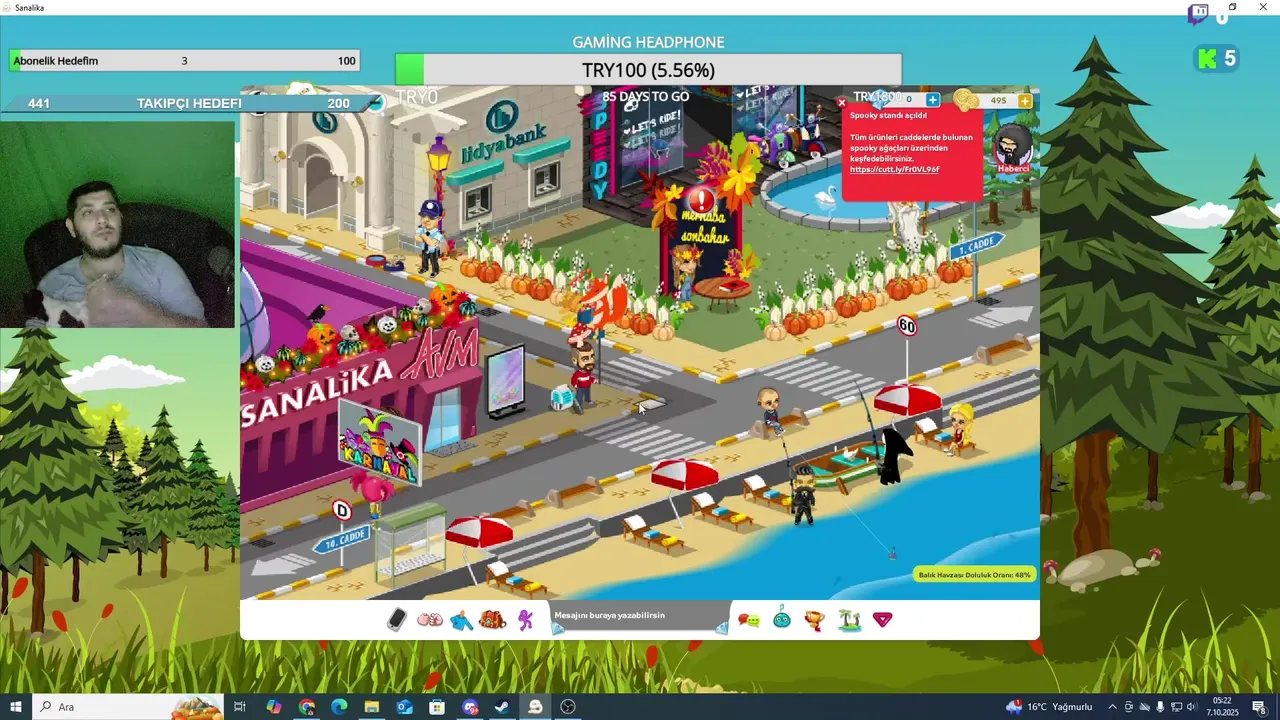1280x720 pixels.
Task: Click the police officer character
Action: pyautogui.click(x=429, y=236)
